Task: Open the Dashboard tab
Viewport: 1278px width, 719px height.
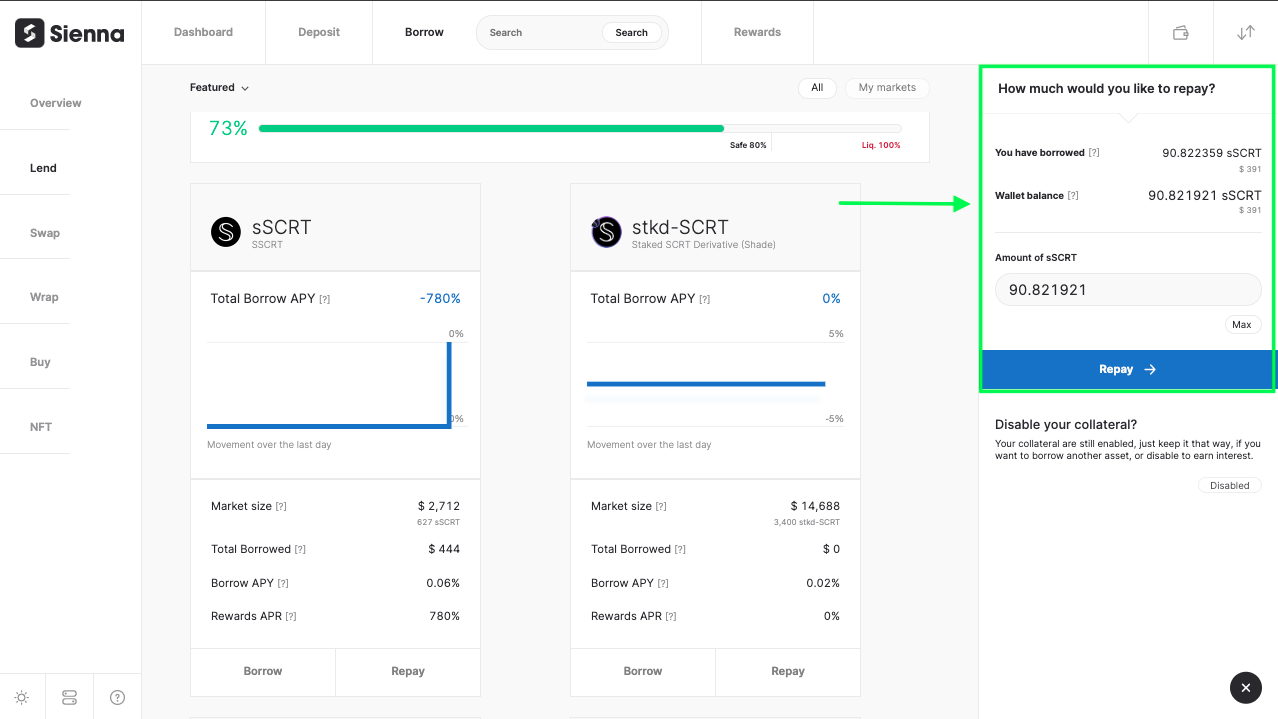Action: [203, 33]
